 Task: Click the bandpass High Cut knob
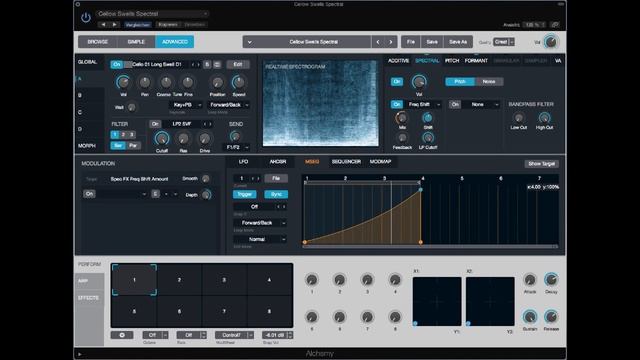tap(544, 118)
